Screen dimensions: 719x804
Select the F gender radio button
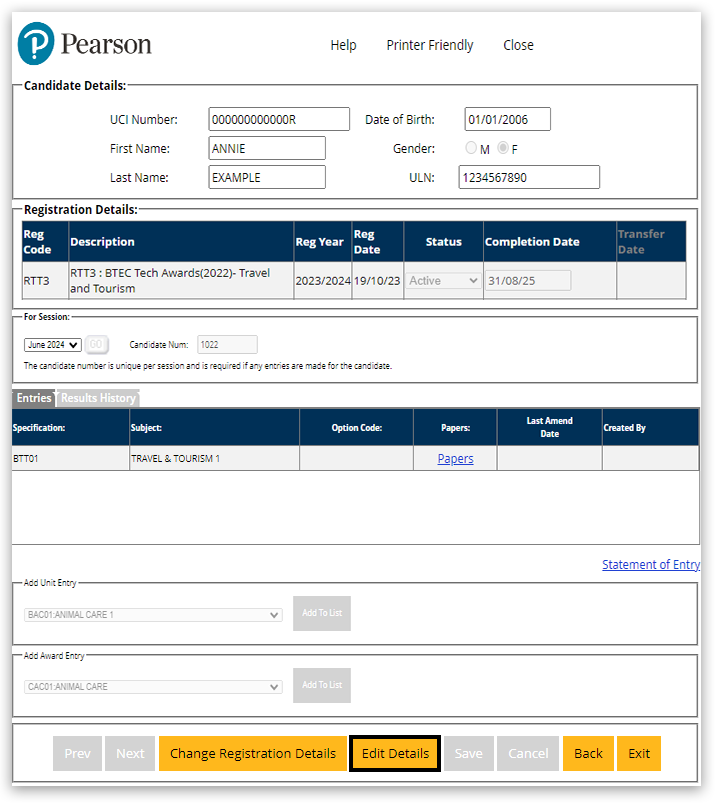pyautogui.click(x=503, y=148)
